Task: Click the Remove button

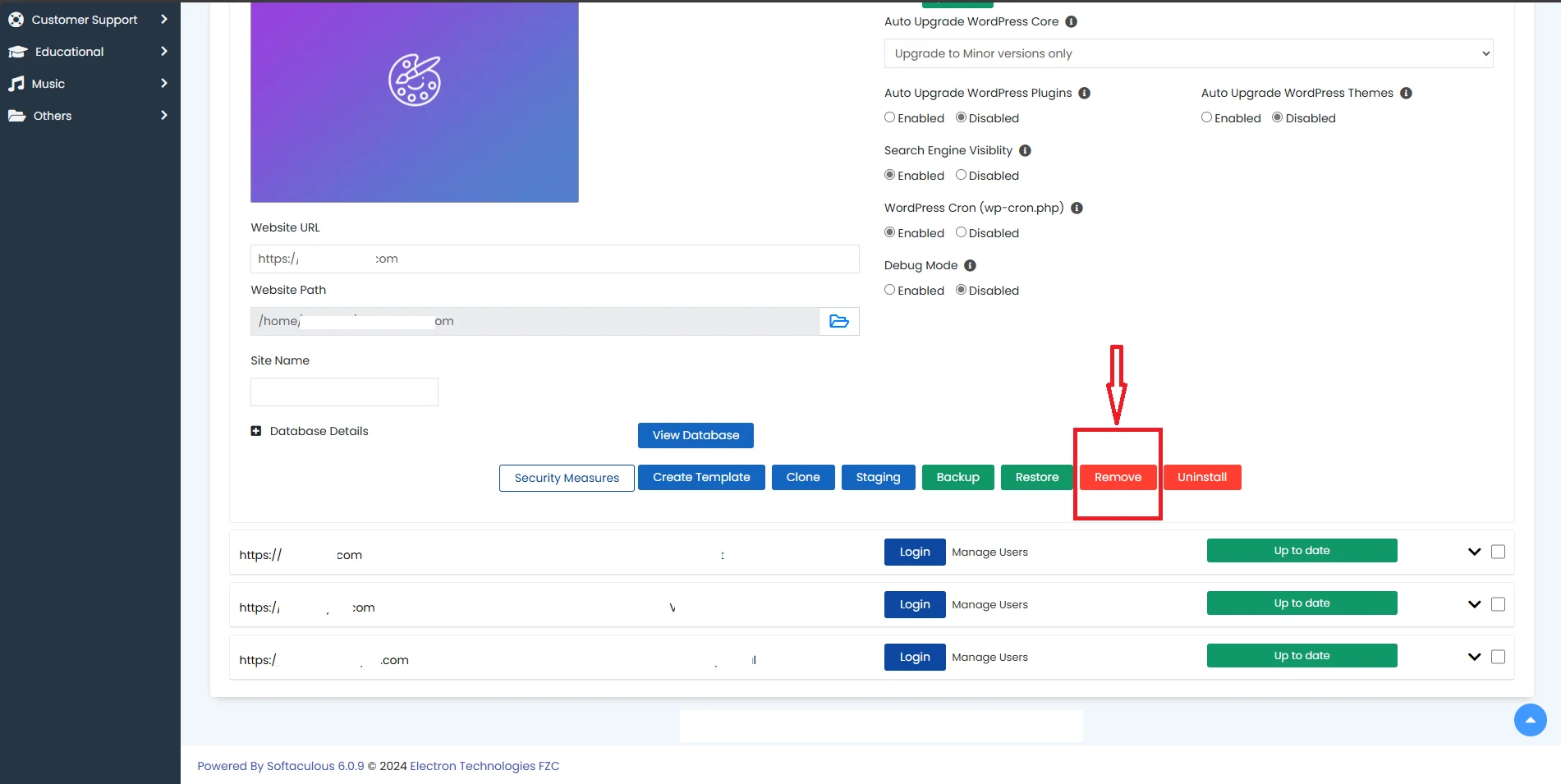Action: point(1117,477)
